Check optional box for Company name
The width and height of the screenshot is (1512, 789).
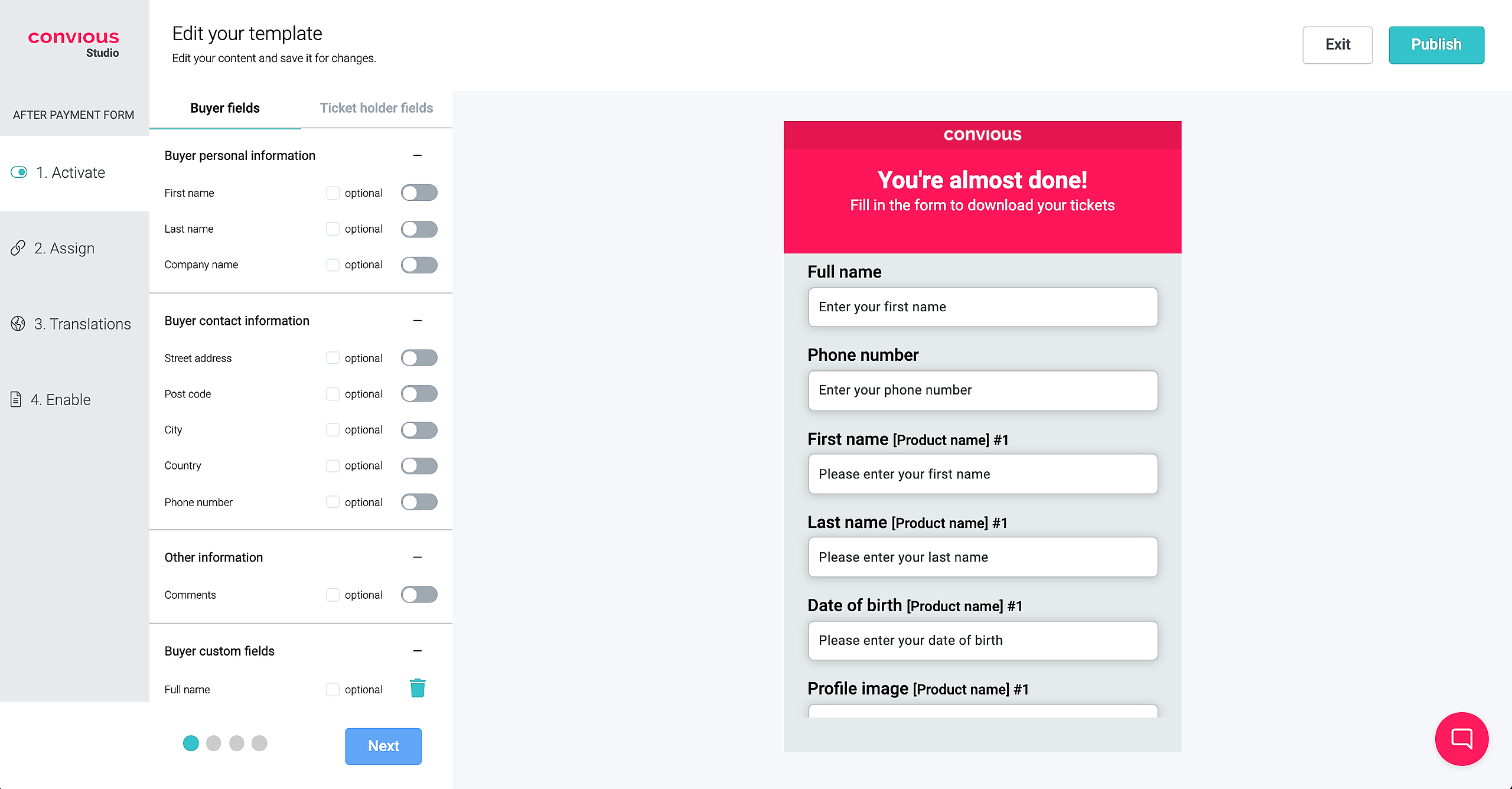tap(333, 265)
